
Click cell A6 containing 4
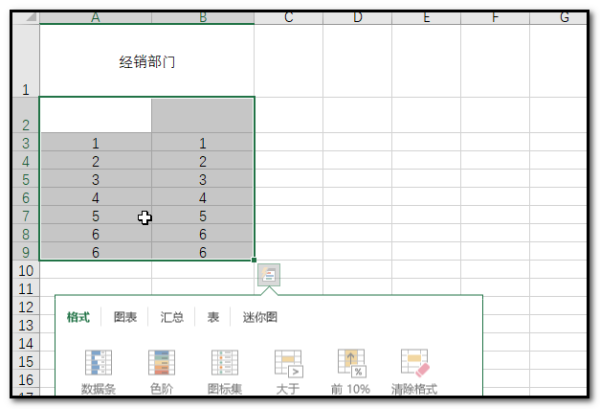pos(96,197)
